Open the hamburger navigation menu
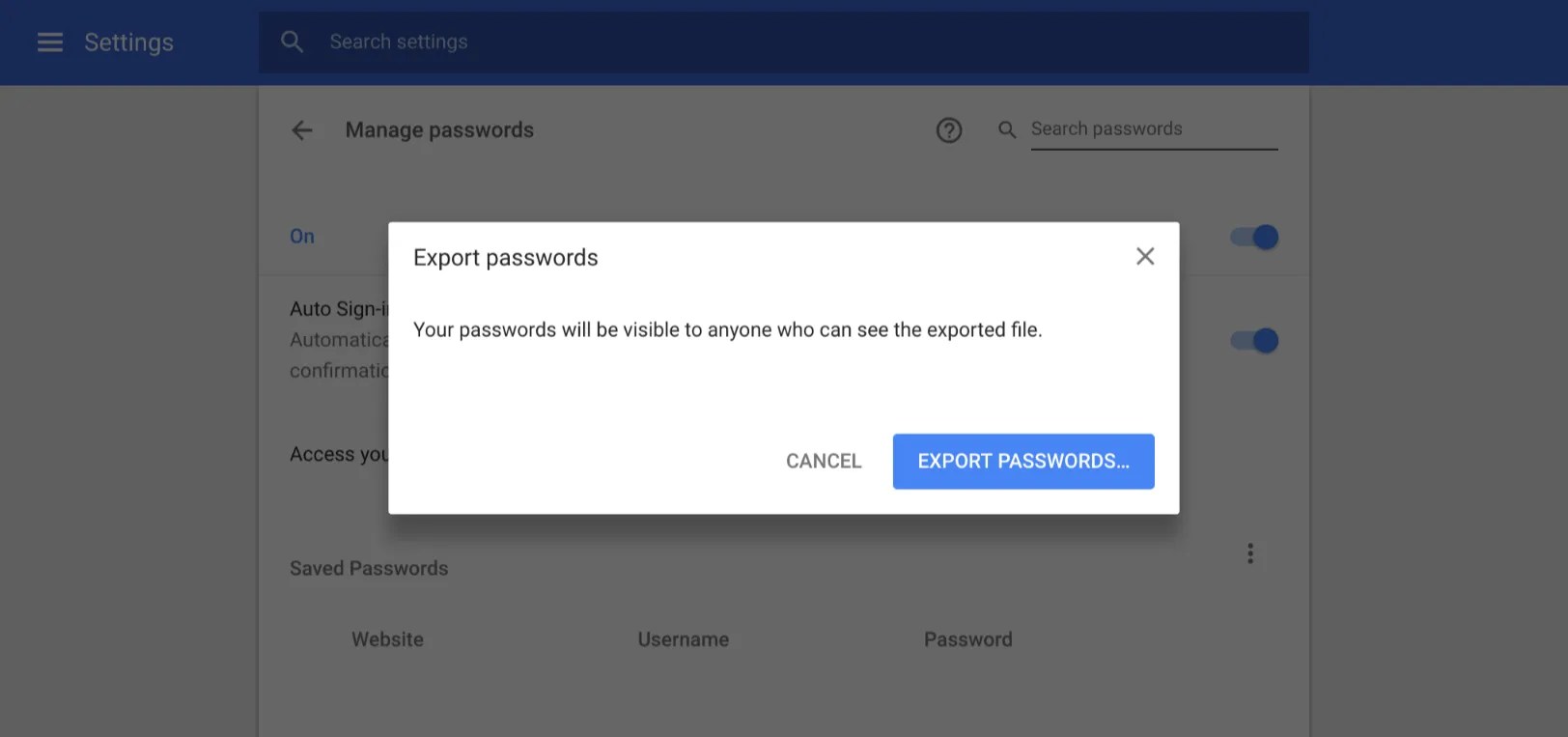Viewport: 1568px width, 737px height. coord(49,42)
